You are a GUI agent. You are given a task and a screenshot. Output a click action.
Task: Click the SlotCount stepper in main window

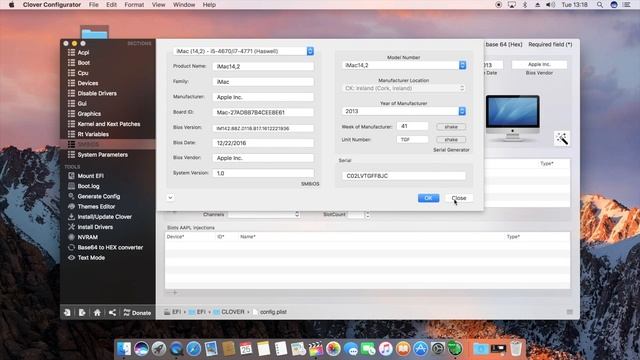[x=368, y=214]
